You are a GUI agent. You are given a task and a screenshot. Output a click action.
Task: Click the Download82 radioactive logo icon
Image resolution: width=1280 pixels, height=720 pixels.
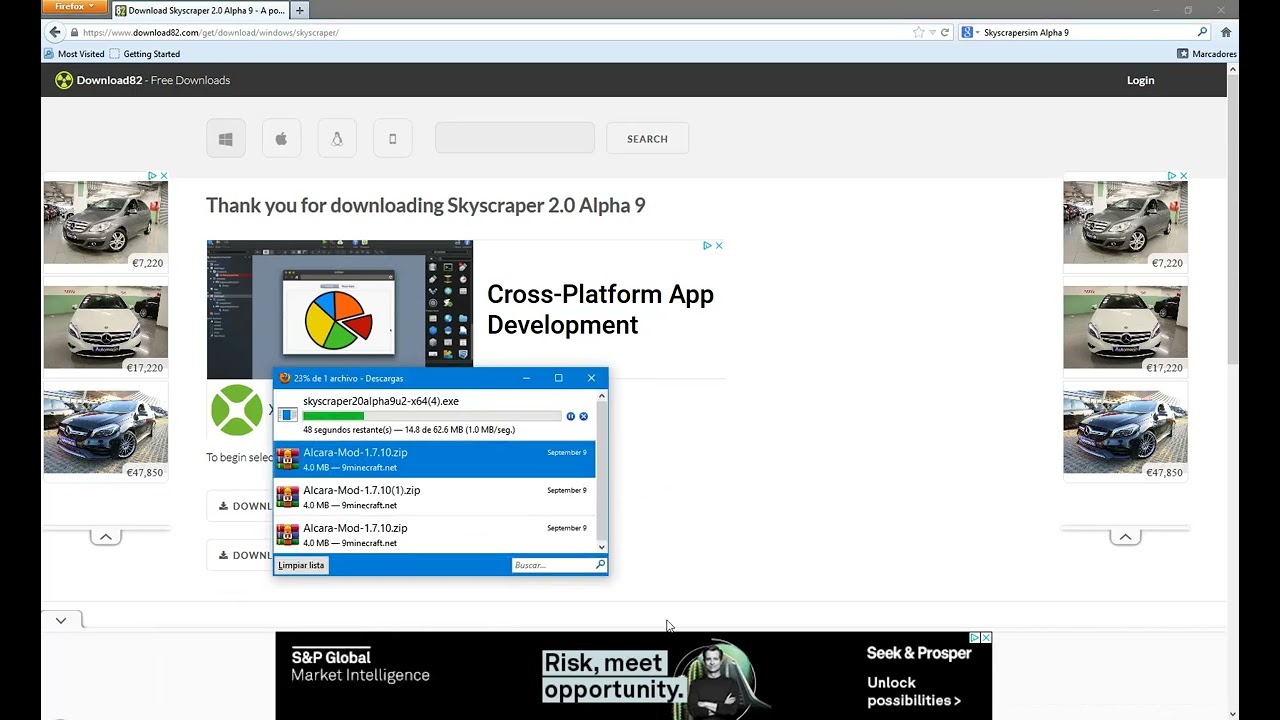click(64, 80)
